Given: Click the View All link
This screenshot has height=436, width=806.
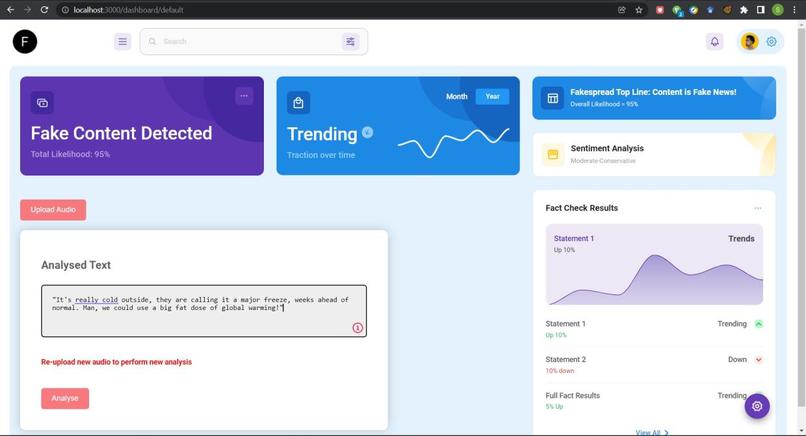Looking at the screenshot, I should (x=652, y=433).
